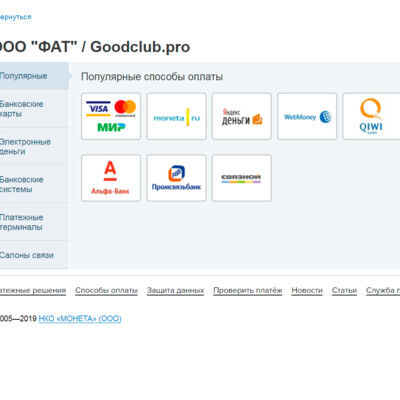The image size is (400, 400).
Task: Open the Платежные терминалы tab
Action: (34, 222)
